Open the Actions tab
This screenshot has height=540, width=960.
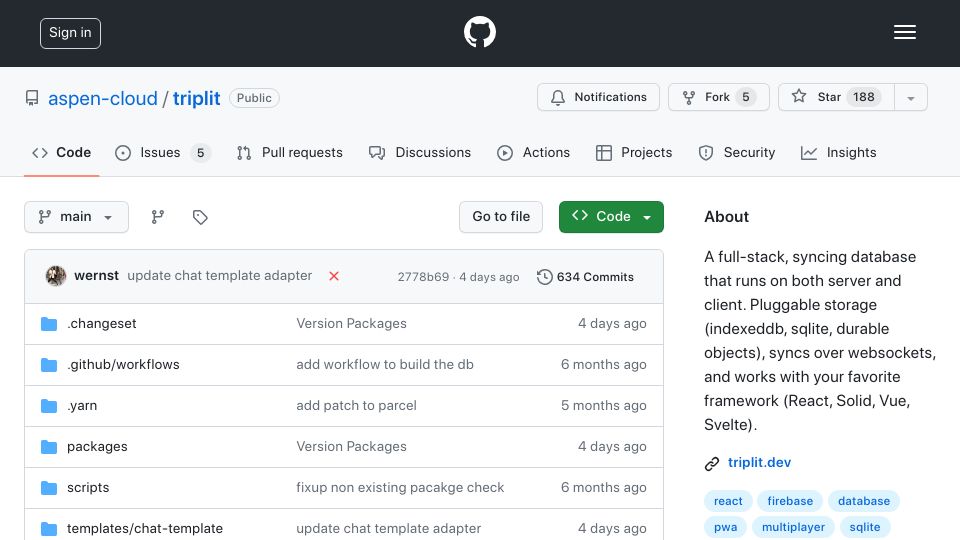[533, 152]
